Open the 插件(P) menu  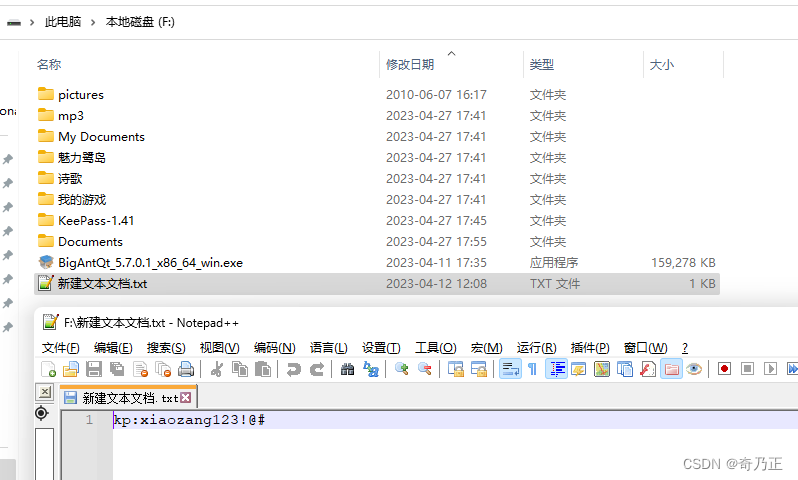[590, 348]
